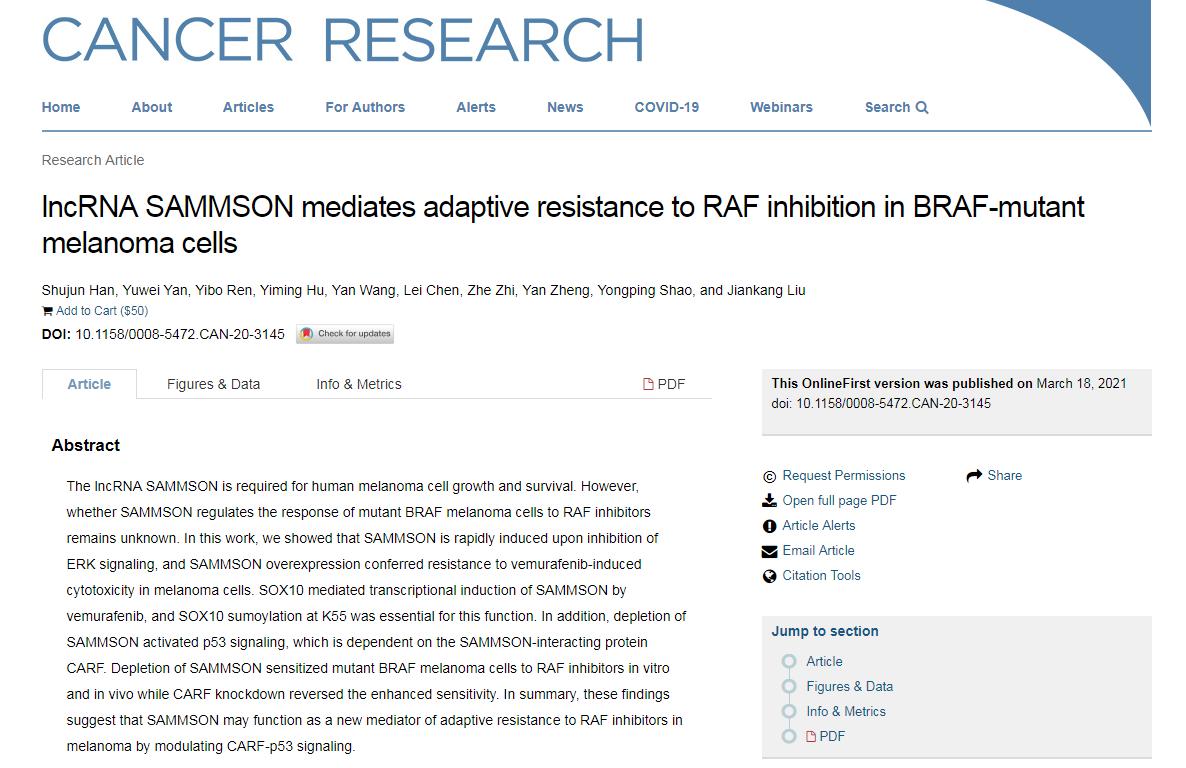Viewport: 1186px width, 768px height.
Task: Click the Abstract heading
Action: click(x=85, y=446)
